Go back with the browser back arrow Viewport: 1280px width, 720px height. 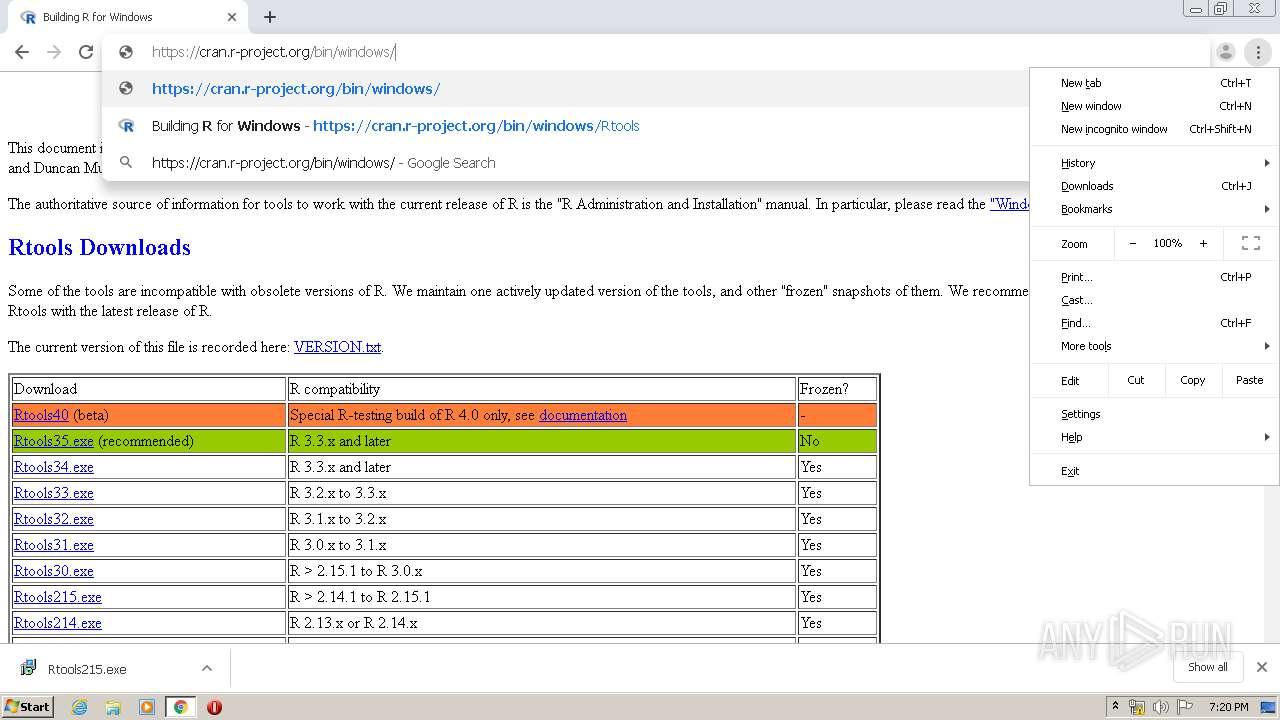[22, 52]
